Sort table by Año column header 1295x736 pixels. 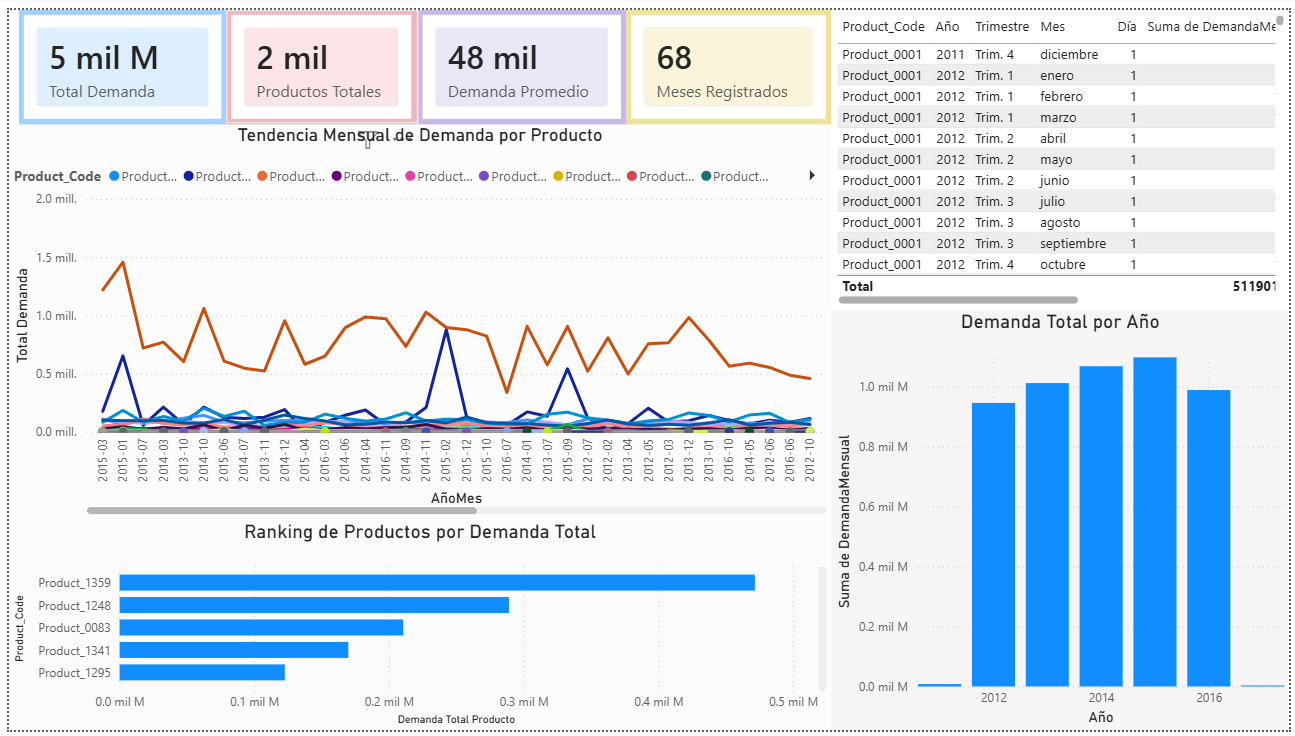pyautogui.click(x=947, y=27)
